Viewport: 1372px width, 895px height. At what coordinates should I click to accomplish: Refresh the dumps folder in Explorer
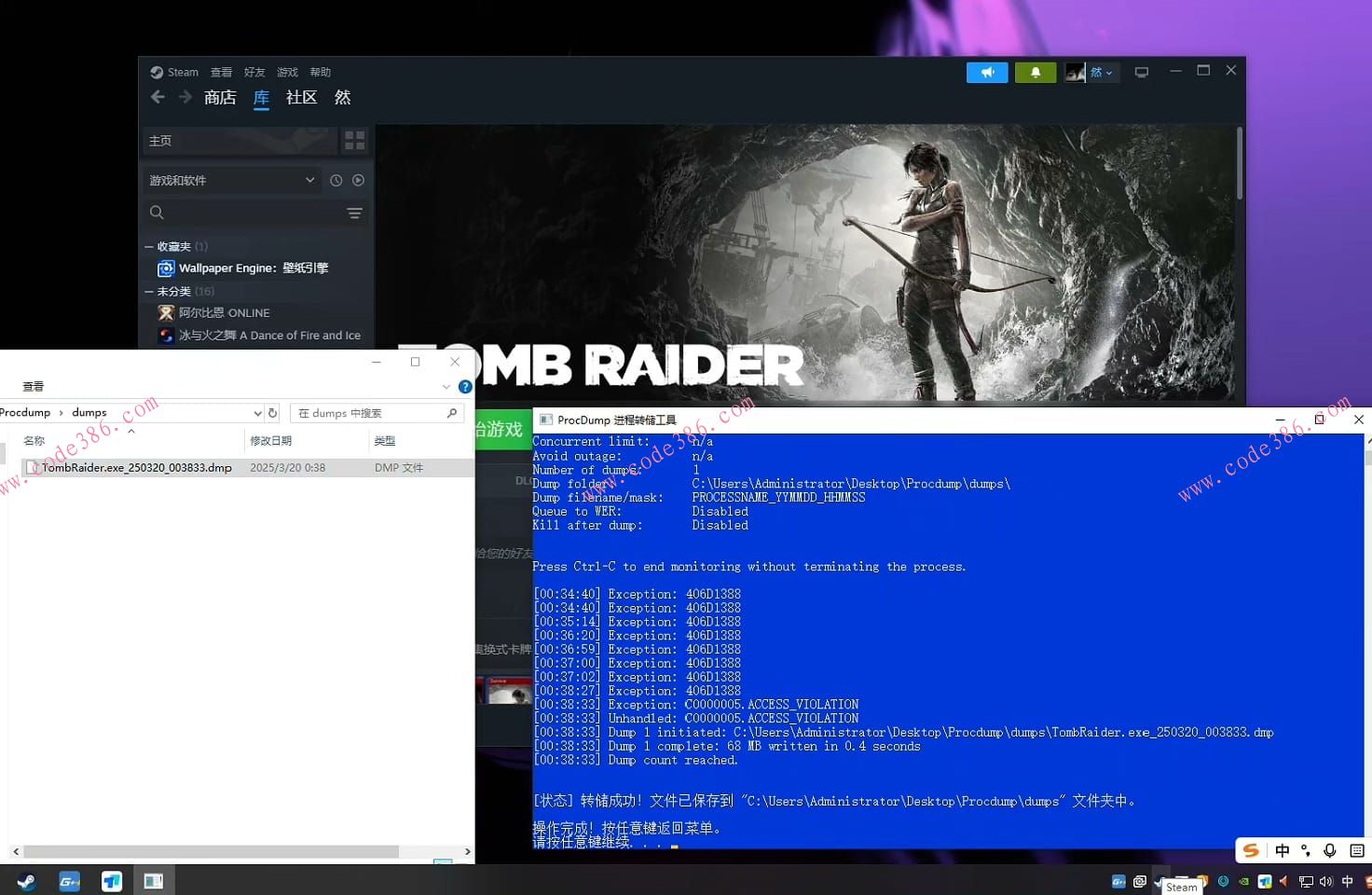coord(273,412)
